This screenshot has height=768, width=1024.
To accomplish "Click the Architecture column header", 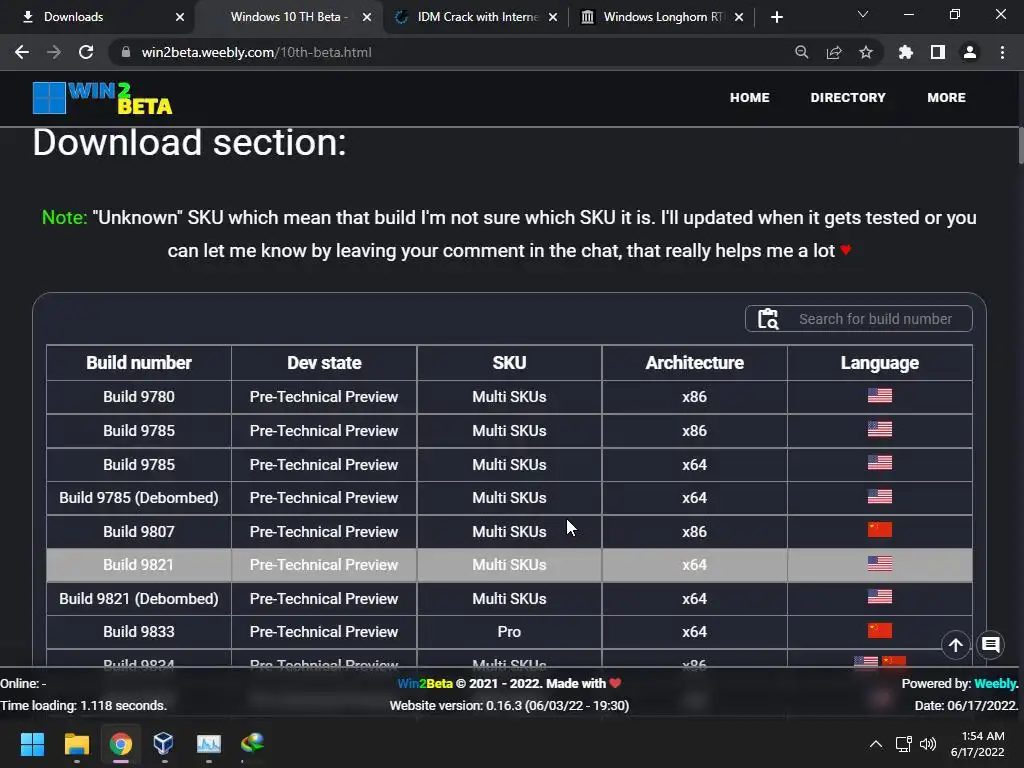I will [694, 362].
